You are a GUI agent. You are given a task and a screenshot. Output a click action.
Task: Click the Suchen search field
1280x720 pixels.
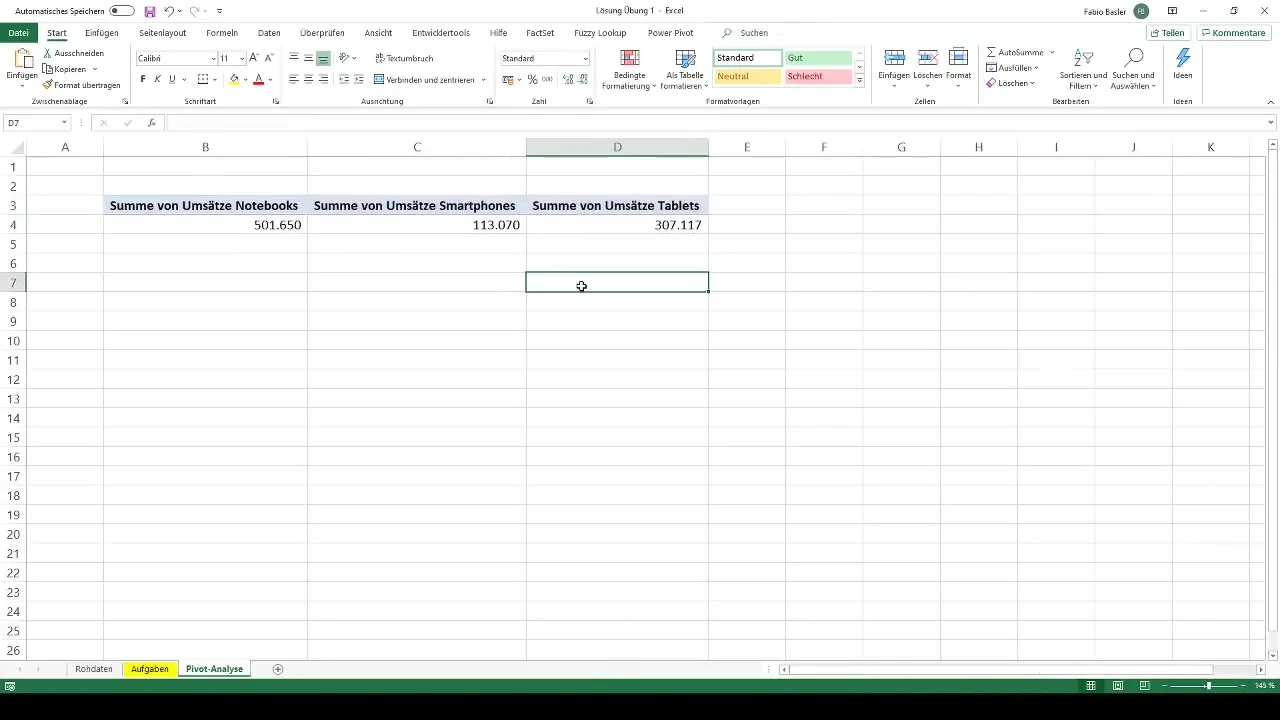pyautogui.click(x=754, y=33)
